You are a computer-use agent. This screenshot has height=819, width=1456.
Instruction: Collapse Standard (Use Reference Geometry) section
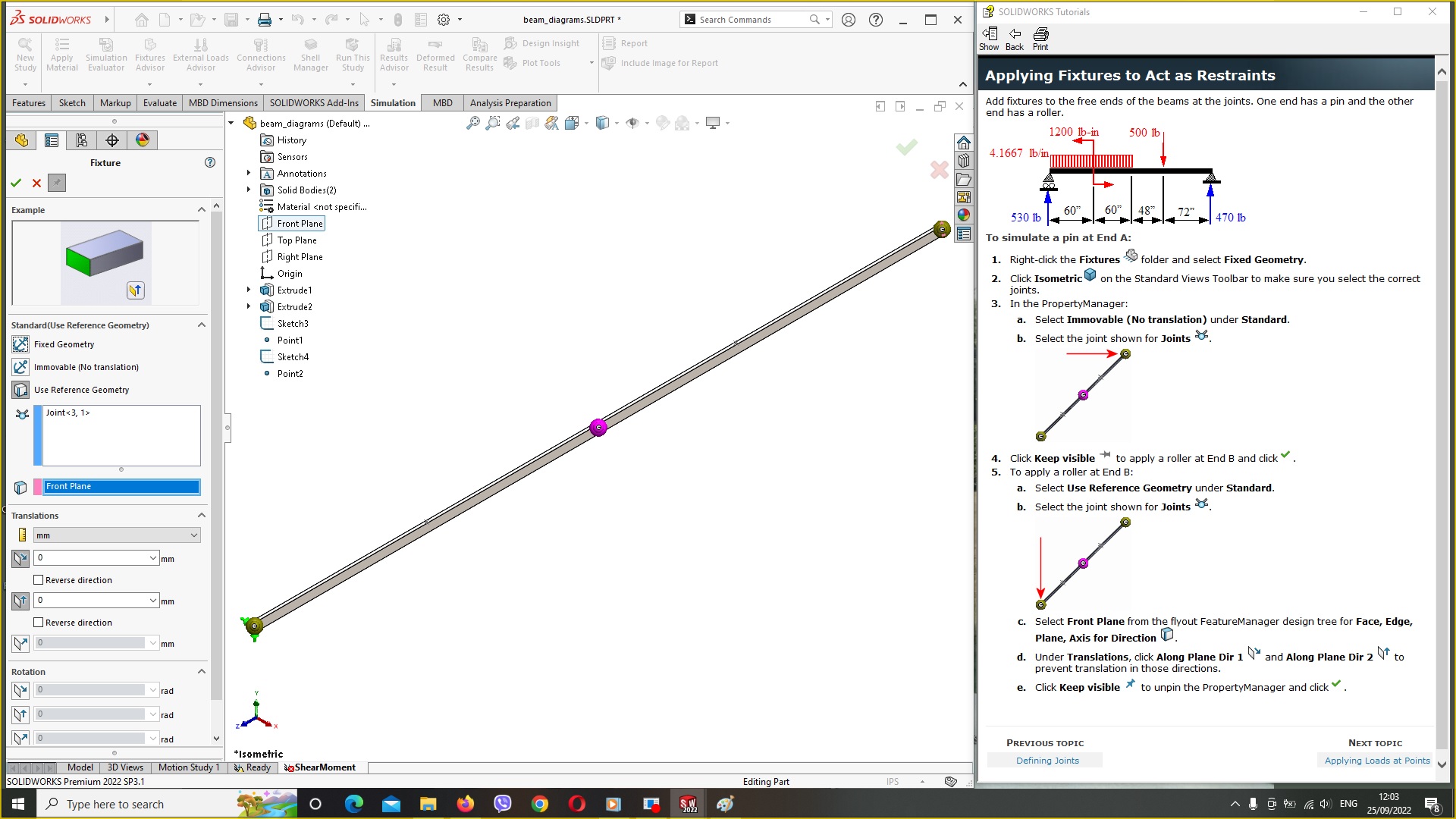pos(202,325)
